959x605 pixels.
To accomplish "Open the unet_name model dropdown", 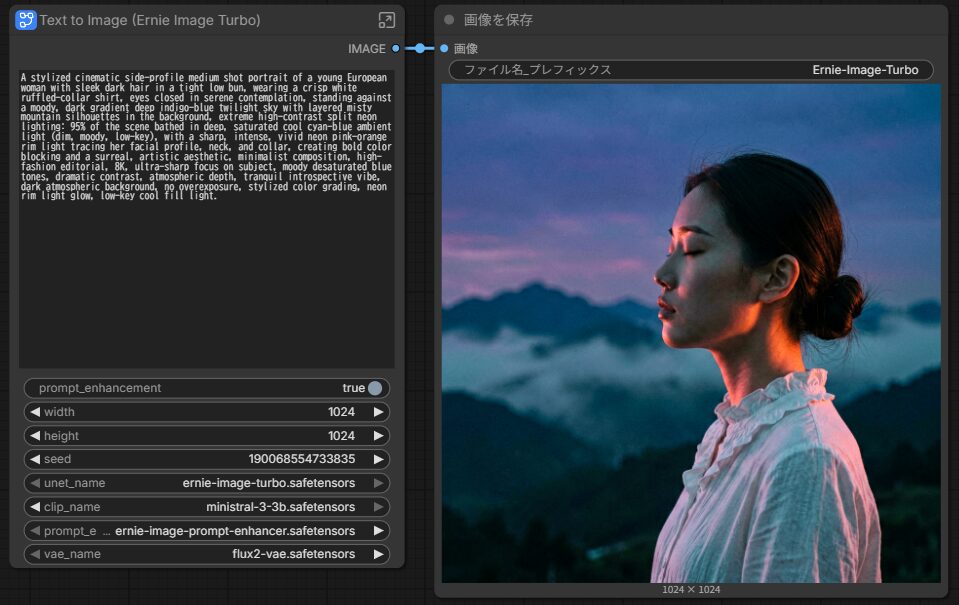I will point(207,483).
